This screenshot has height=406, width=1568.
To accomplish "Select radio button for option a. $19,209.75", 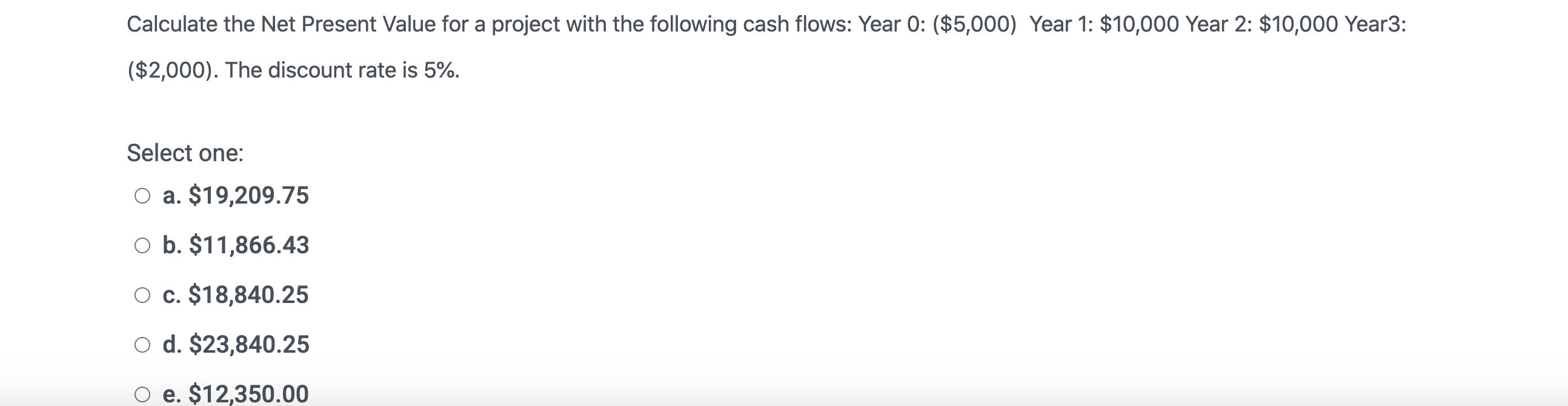I will (144, 195).
